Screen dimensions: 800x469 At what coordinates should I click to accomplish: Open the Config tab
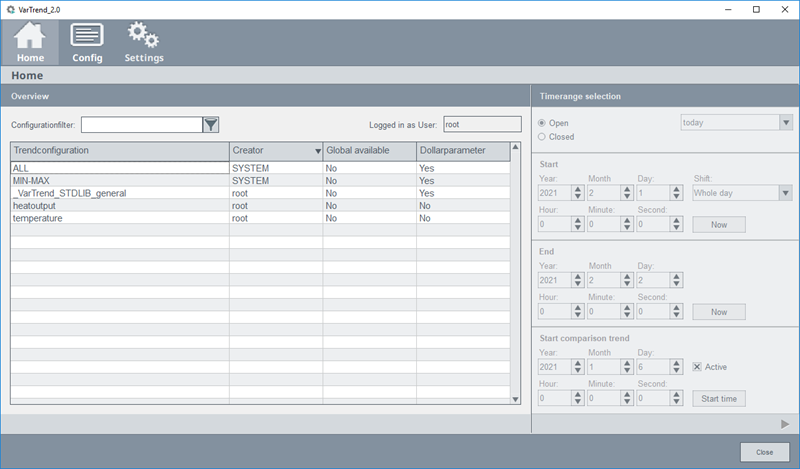click(x=87, y=42)
